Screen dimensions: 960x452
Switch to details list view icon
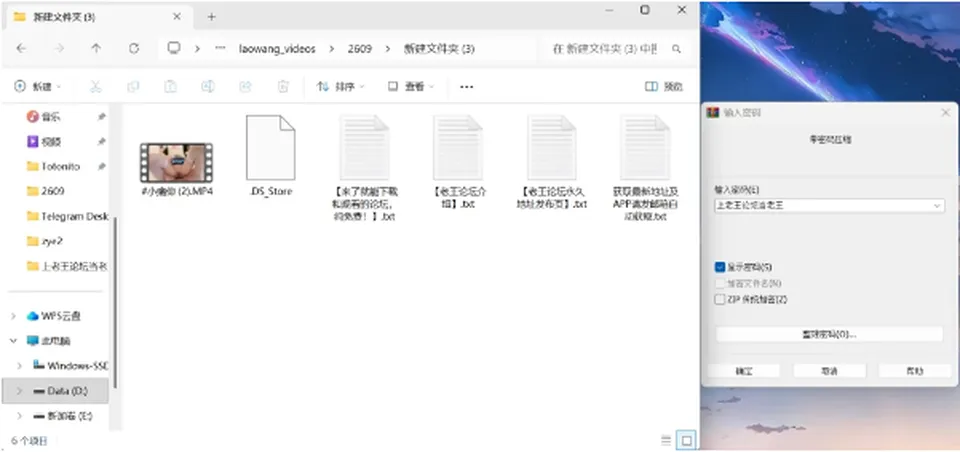coord(666,440)
